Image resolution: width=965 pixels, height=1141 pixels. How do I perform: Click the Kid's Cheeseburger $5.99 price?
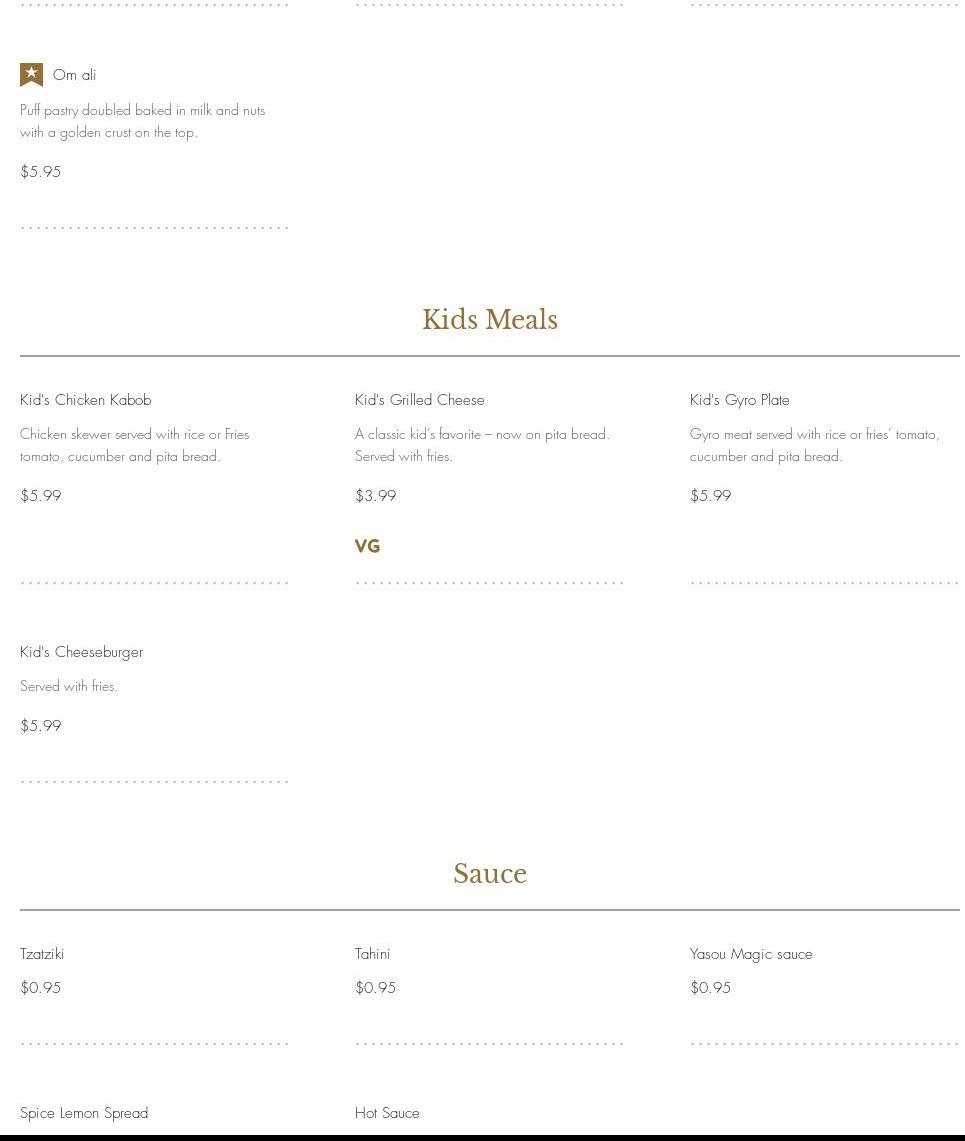click(x=41, y=726)
